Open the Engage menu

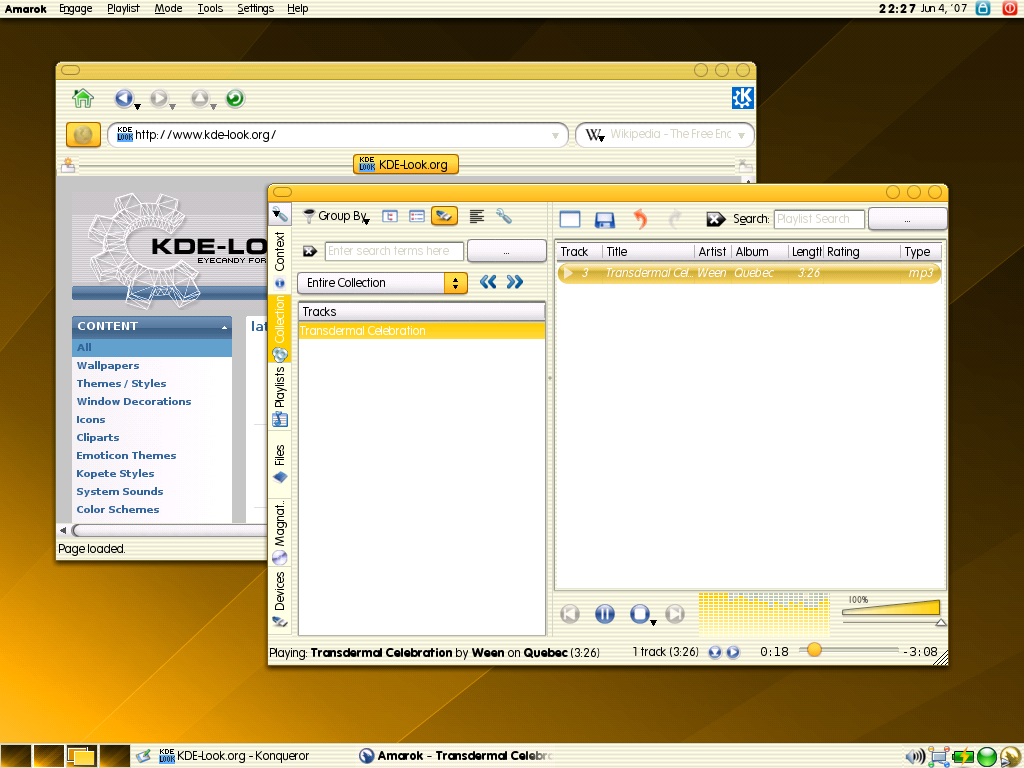pyautogui.click(x=76, y=8)
